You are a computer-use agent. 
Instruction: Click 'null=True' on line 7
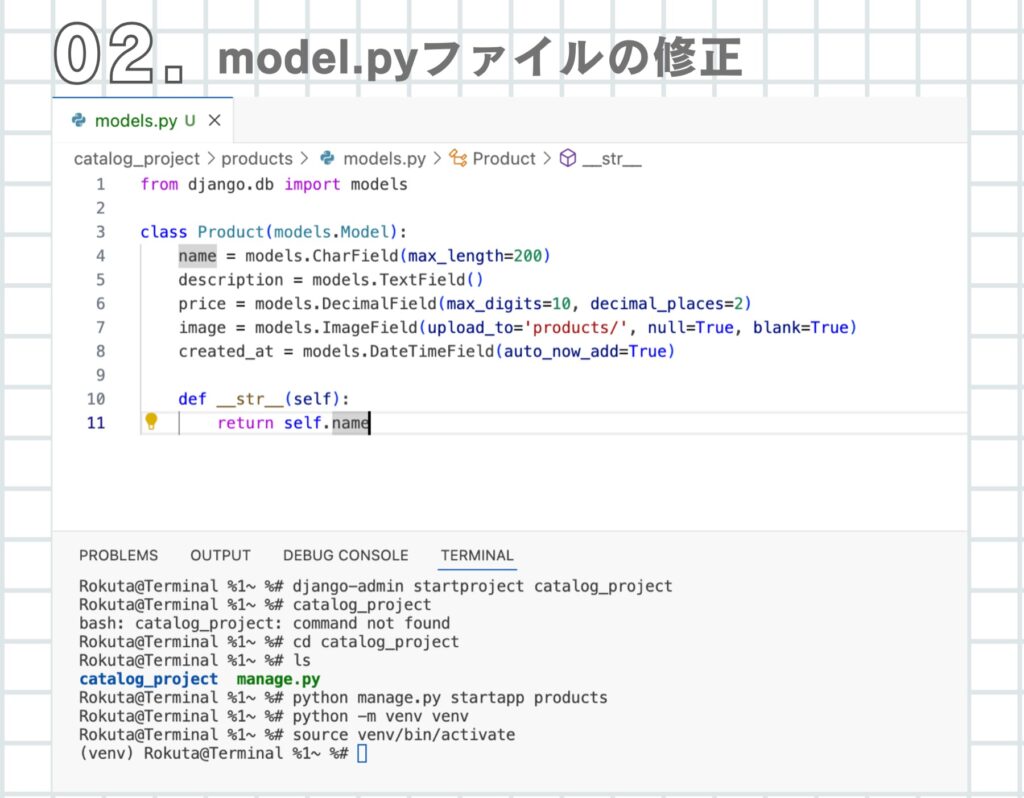(x=690, y=327)
